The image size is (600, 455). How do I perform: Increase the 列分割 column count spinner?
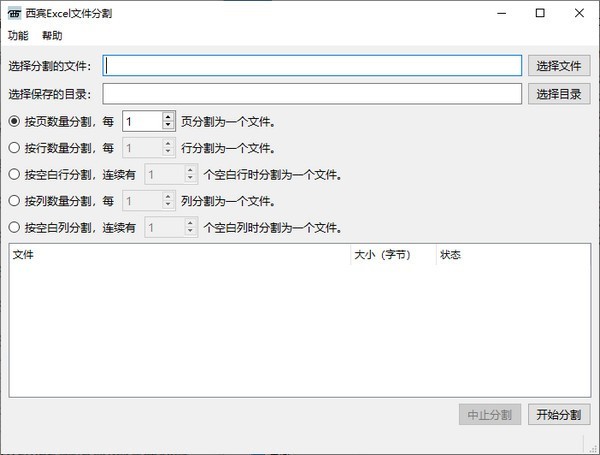(x=168, y=196)
